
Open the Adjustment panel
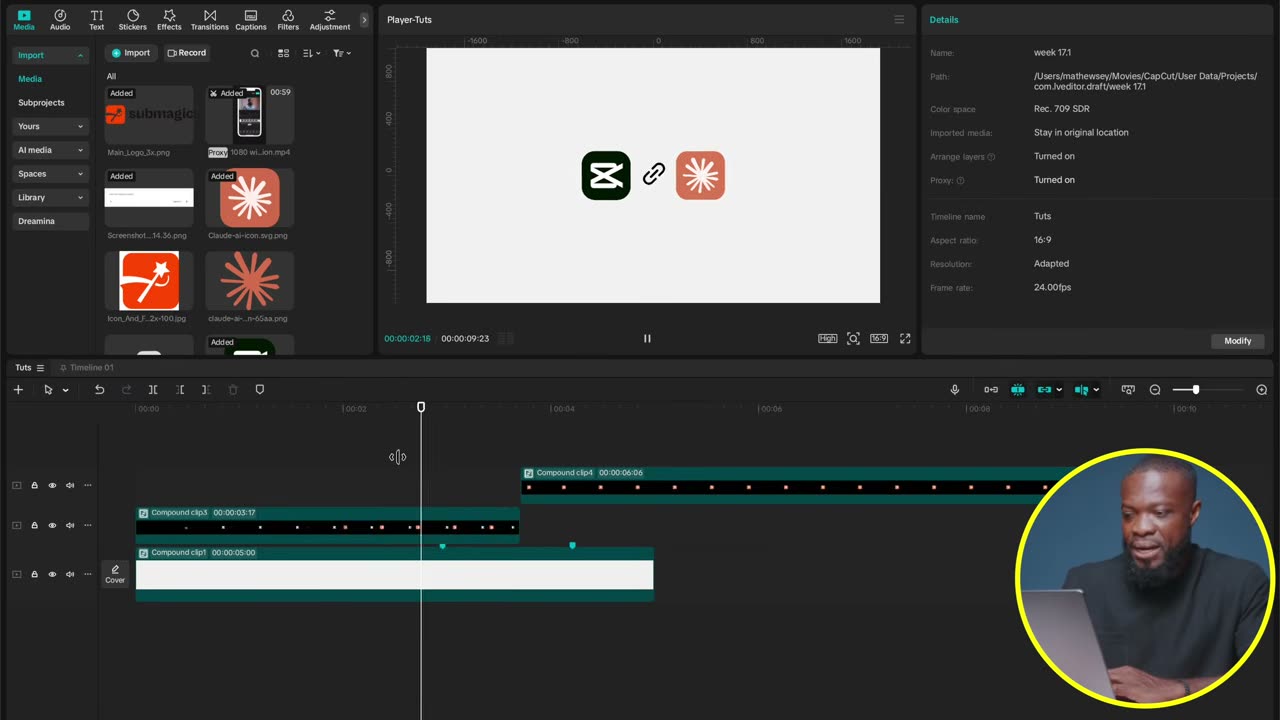[329, 19]
